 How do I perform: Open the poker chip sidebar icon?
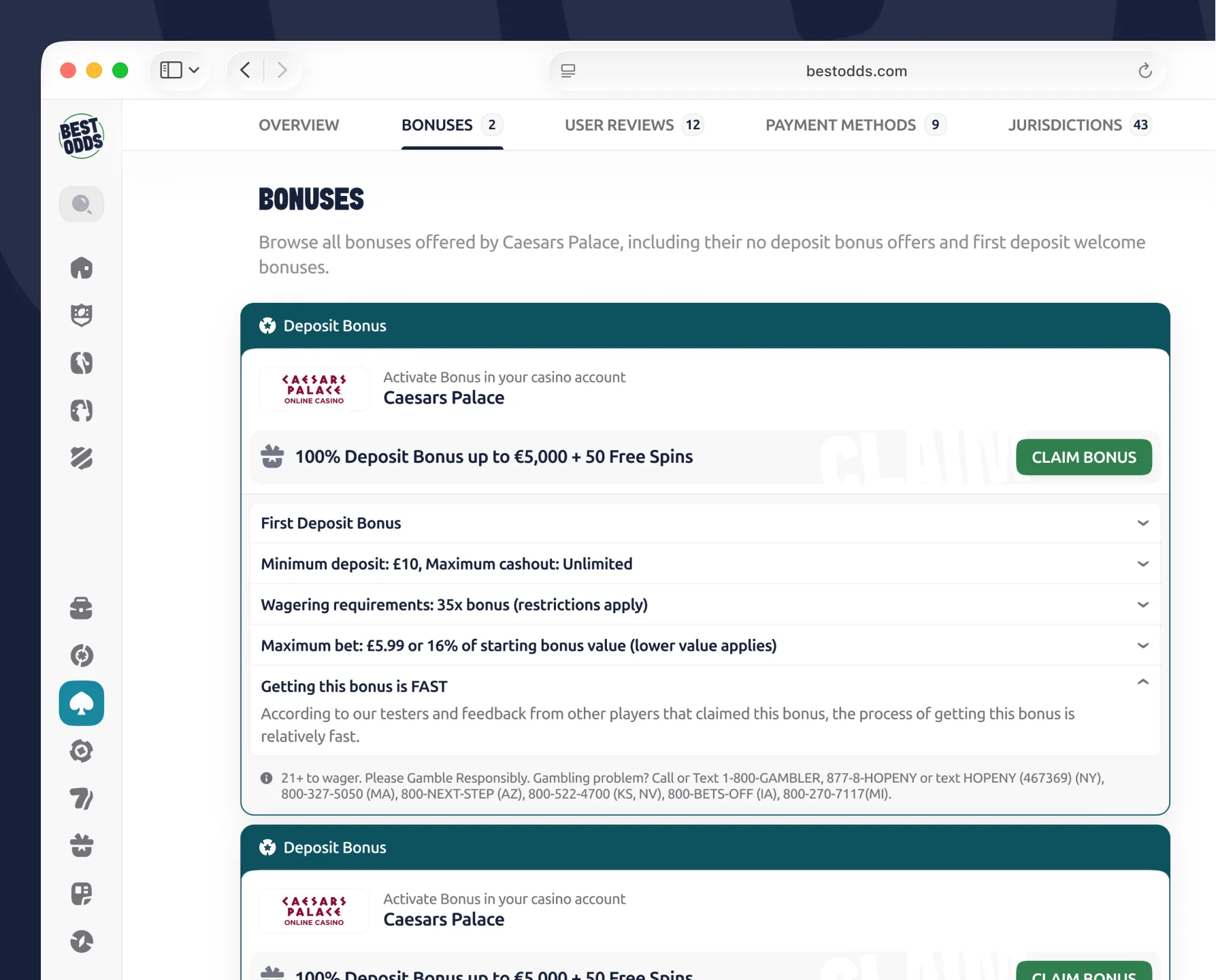pos(82,751)
